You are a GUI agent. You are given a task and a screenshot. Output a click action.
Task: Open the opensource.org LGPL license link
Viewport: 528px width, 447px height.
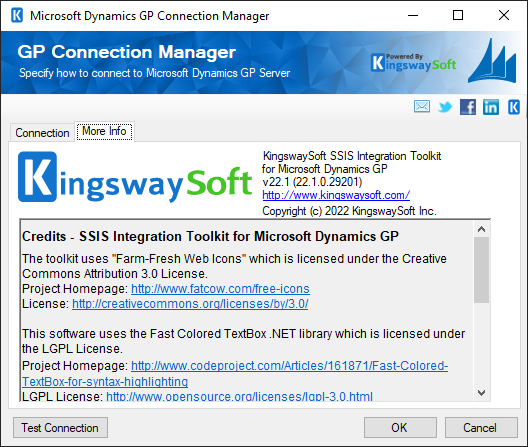tap(239, 396)
